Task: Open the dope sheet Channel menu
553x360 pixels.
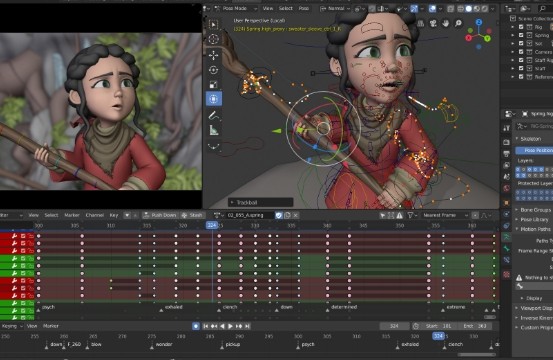Action: pyautogui.click(x=95, y=215)
